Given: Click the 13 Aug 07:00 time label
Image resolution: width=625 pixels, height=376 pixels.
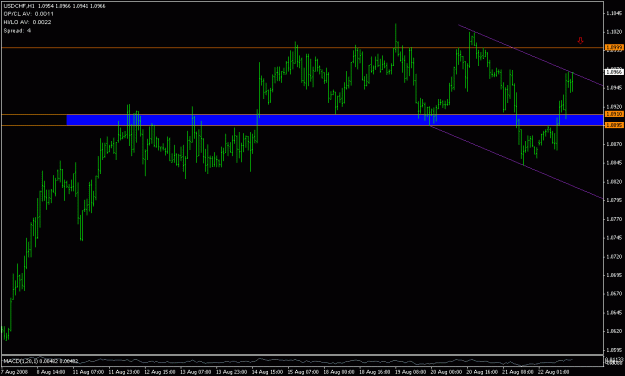Looking at the screenshot, I should [195, 372].
